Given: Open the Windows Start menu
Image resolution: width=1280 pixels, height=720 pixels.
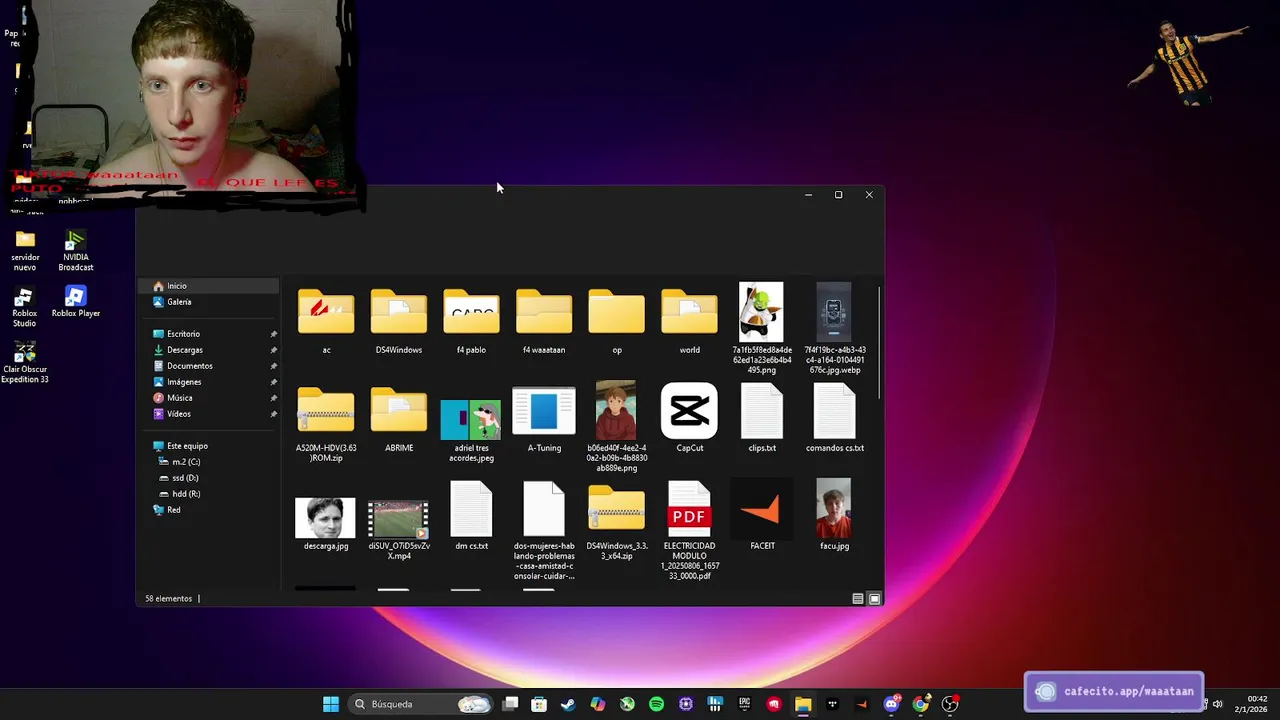Looking at the screenshot, I should pos(331,704).
